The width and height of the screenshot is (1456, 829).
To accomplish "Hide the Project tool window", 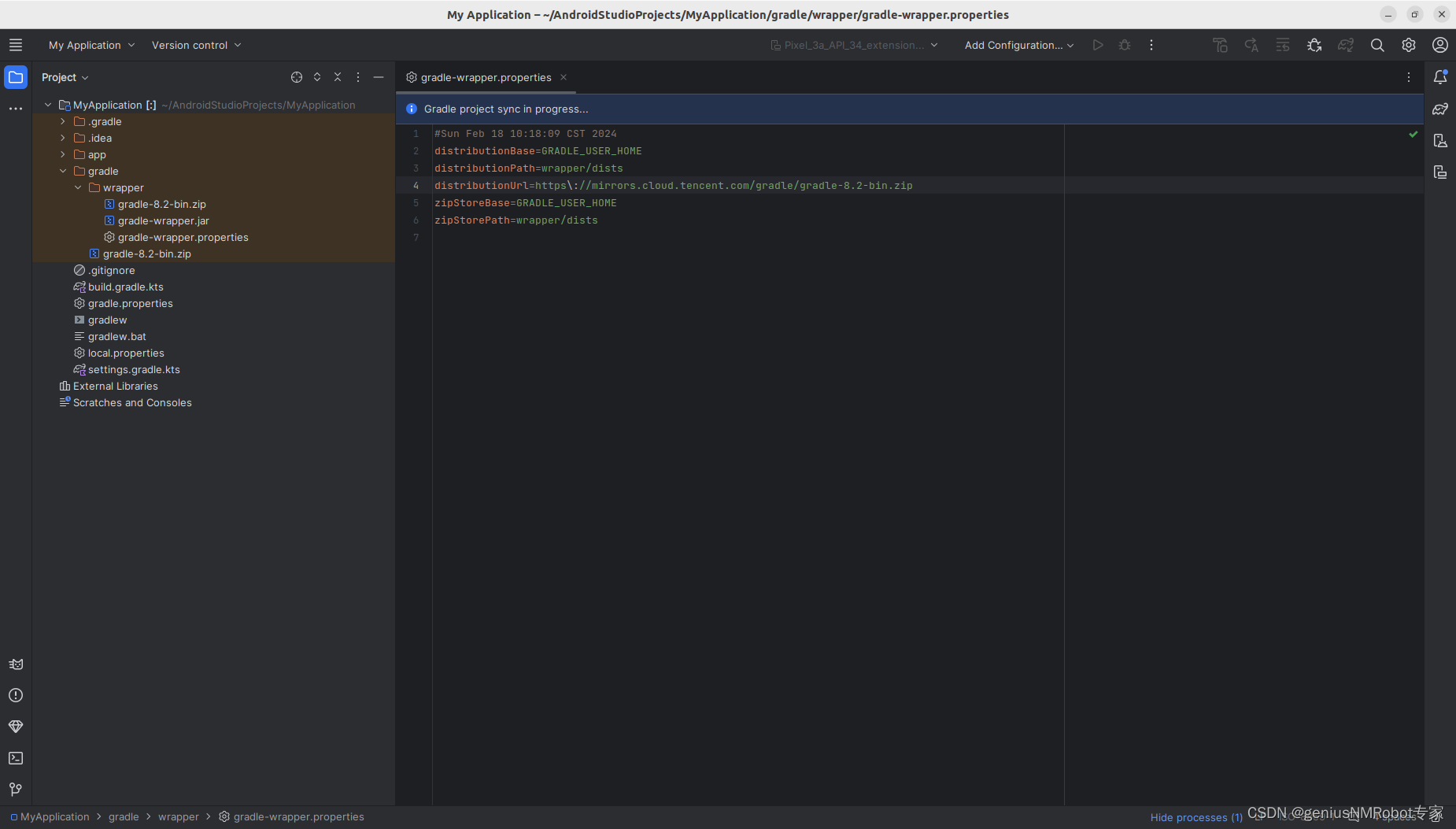I will (379, 77).
